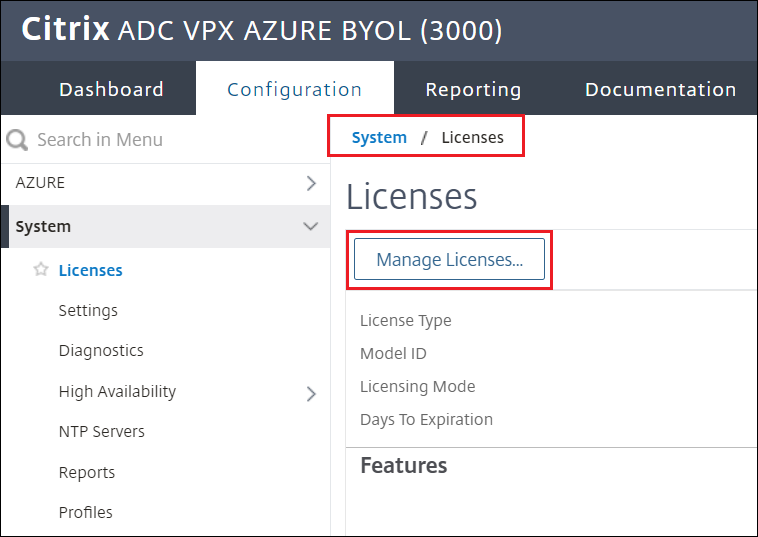The height and width of the screenshot is (537, 758).
Task: Open the Dashboard tab
Action: pos(111,89)
